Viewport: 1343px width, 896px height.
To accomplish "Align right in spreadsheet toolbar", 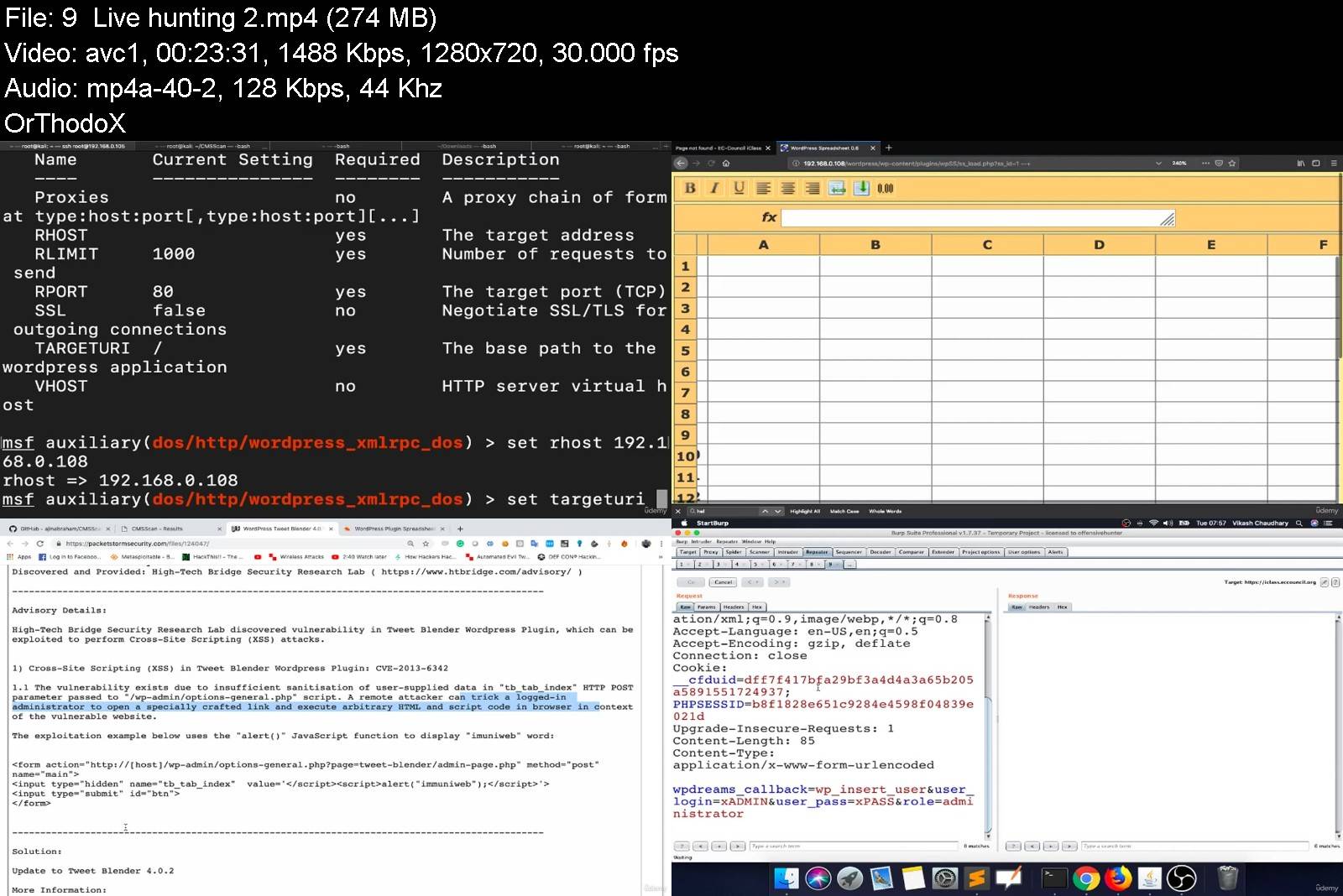I will coord(812,188).
